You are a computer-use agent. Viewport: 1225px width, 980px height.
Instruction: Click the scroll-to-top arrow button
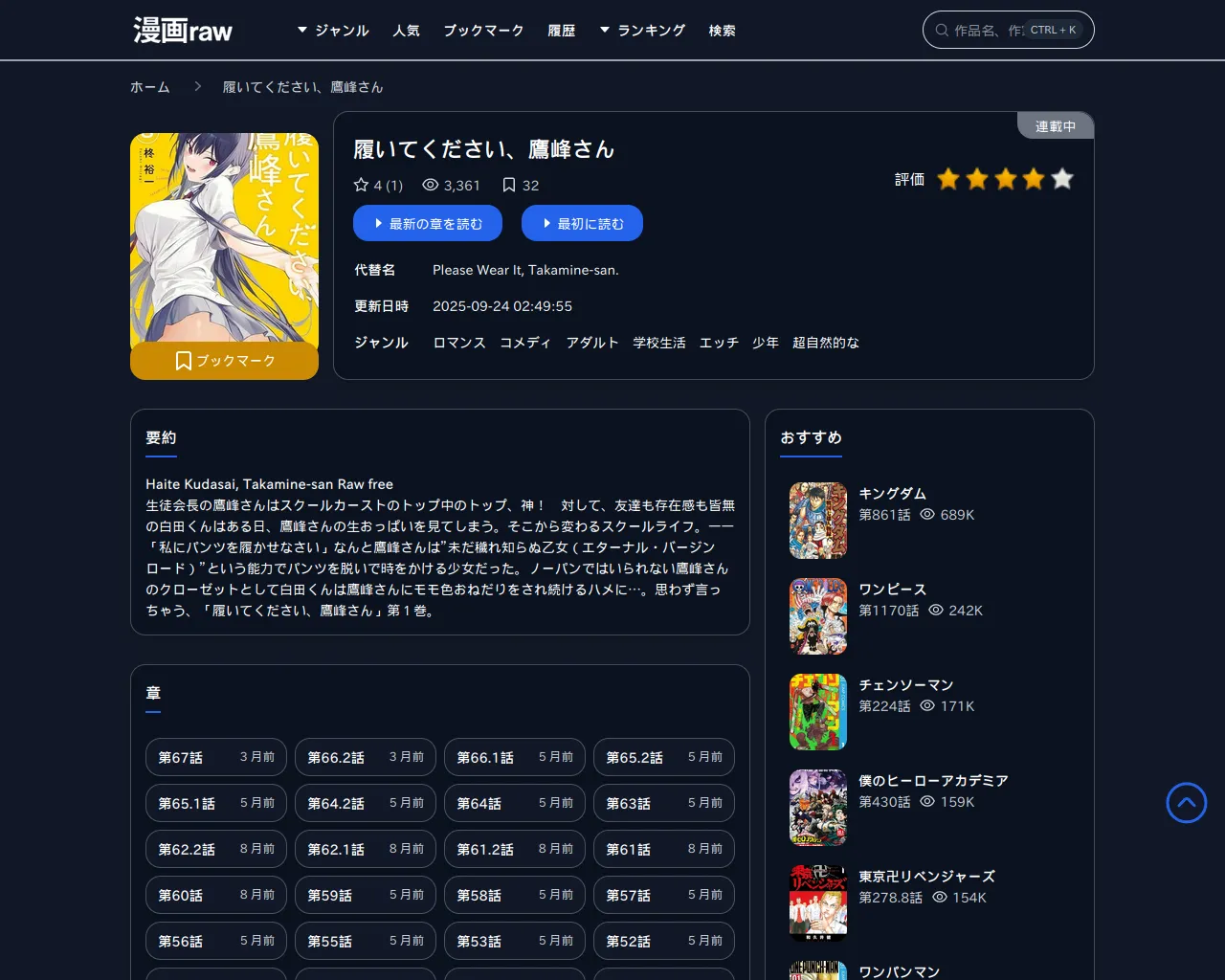click(1187, 803)
